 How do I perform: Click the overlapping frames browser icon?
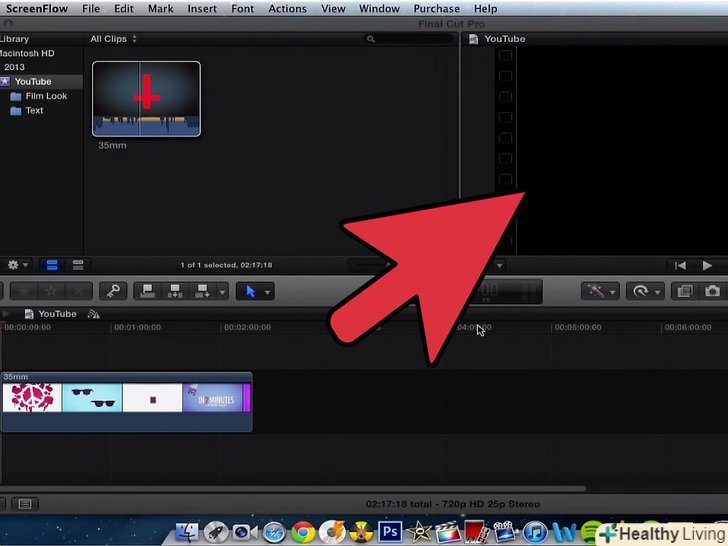pyautogui.click(x=685, y=291)
